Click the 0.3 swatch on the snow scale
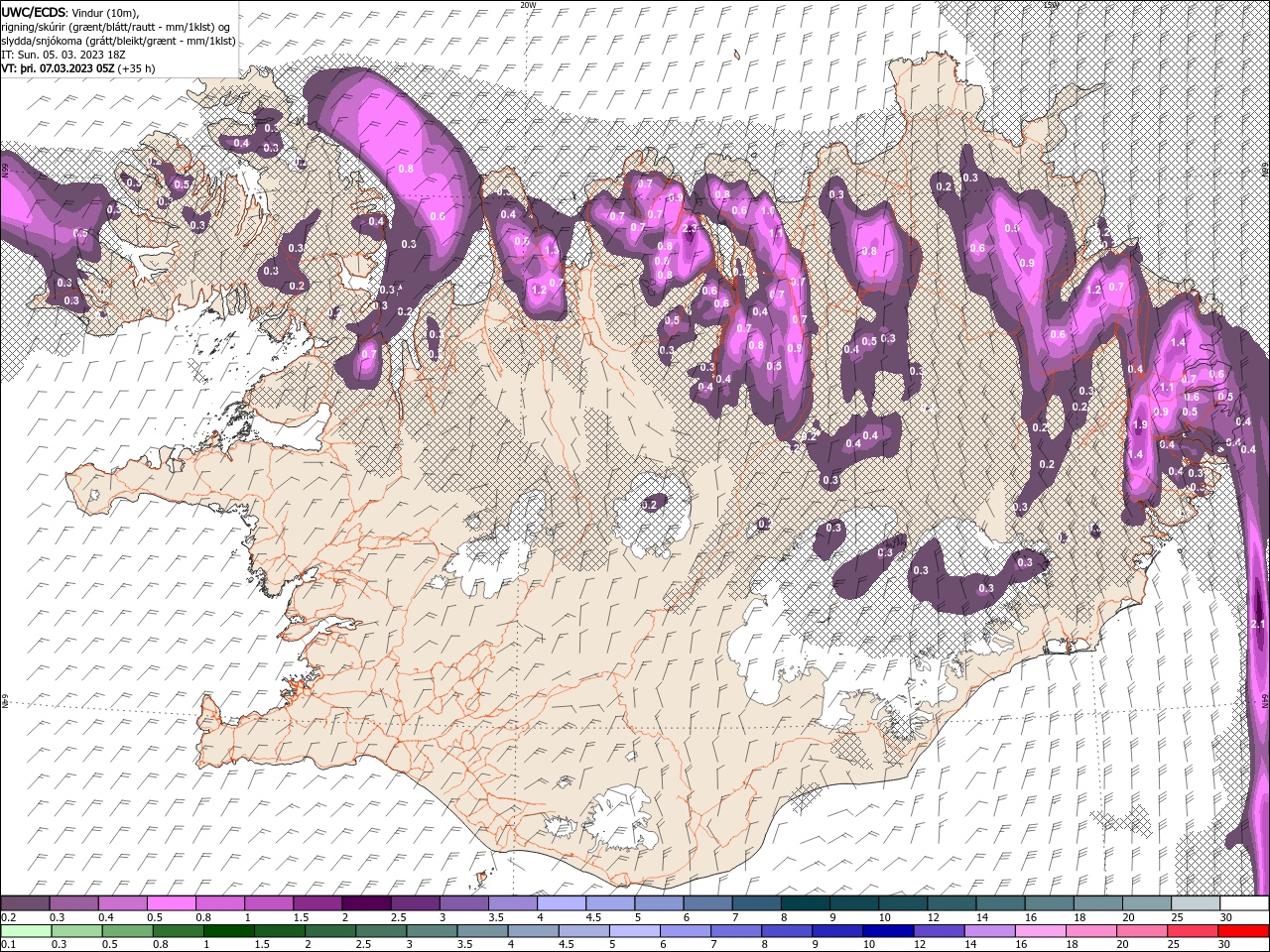The width and height of the screenshot is (1270, 952). tap(73, 903)
